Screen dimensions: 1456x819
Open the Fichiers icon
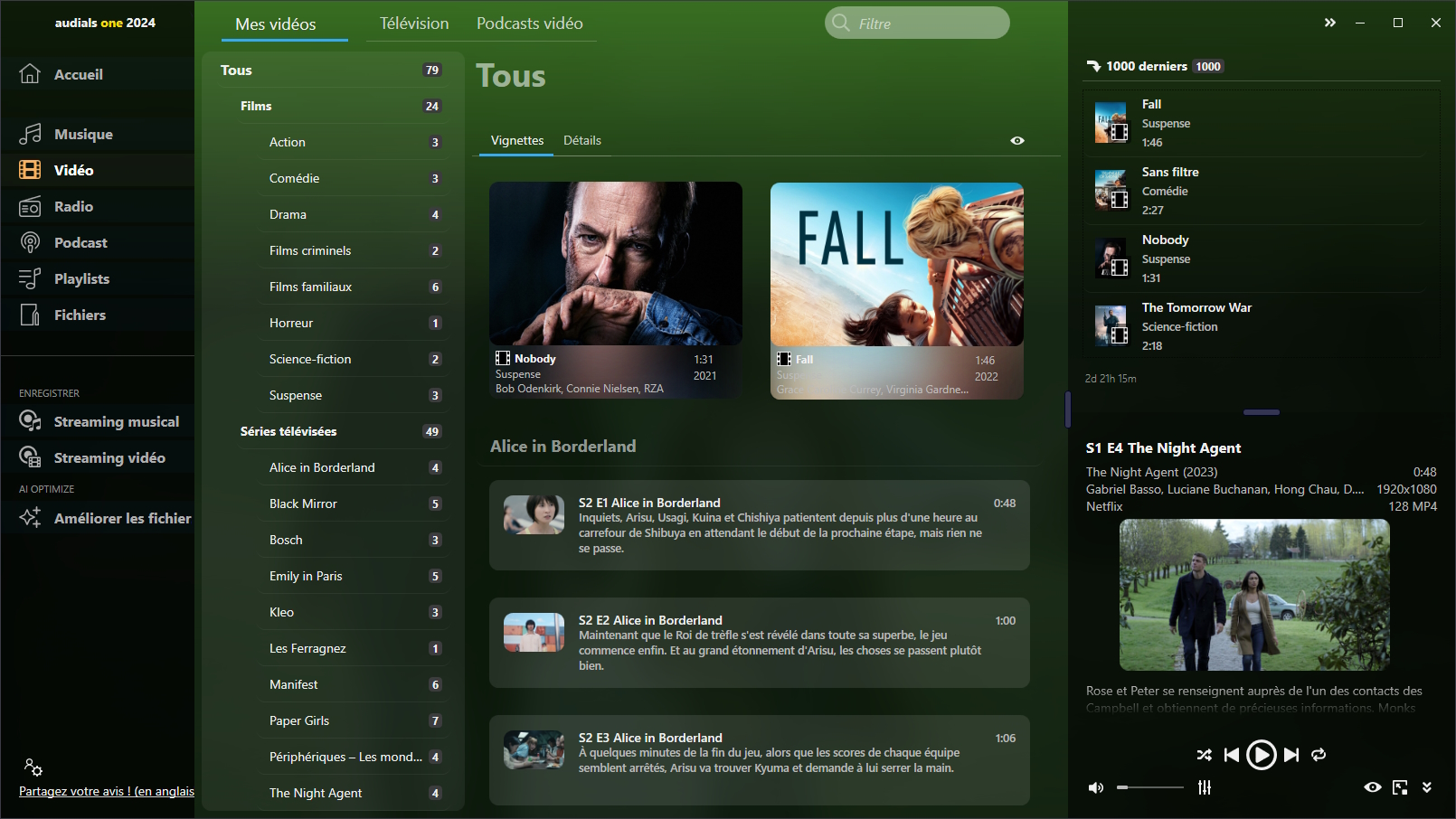tap(30, 315)
